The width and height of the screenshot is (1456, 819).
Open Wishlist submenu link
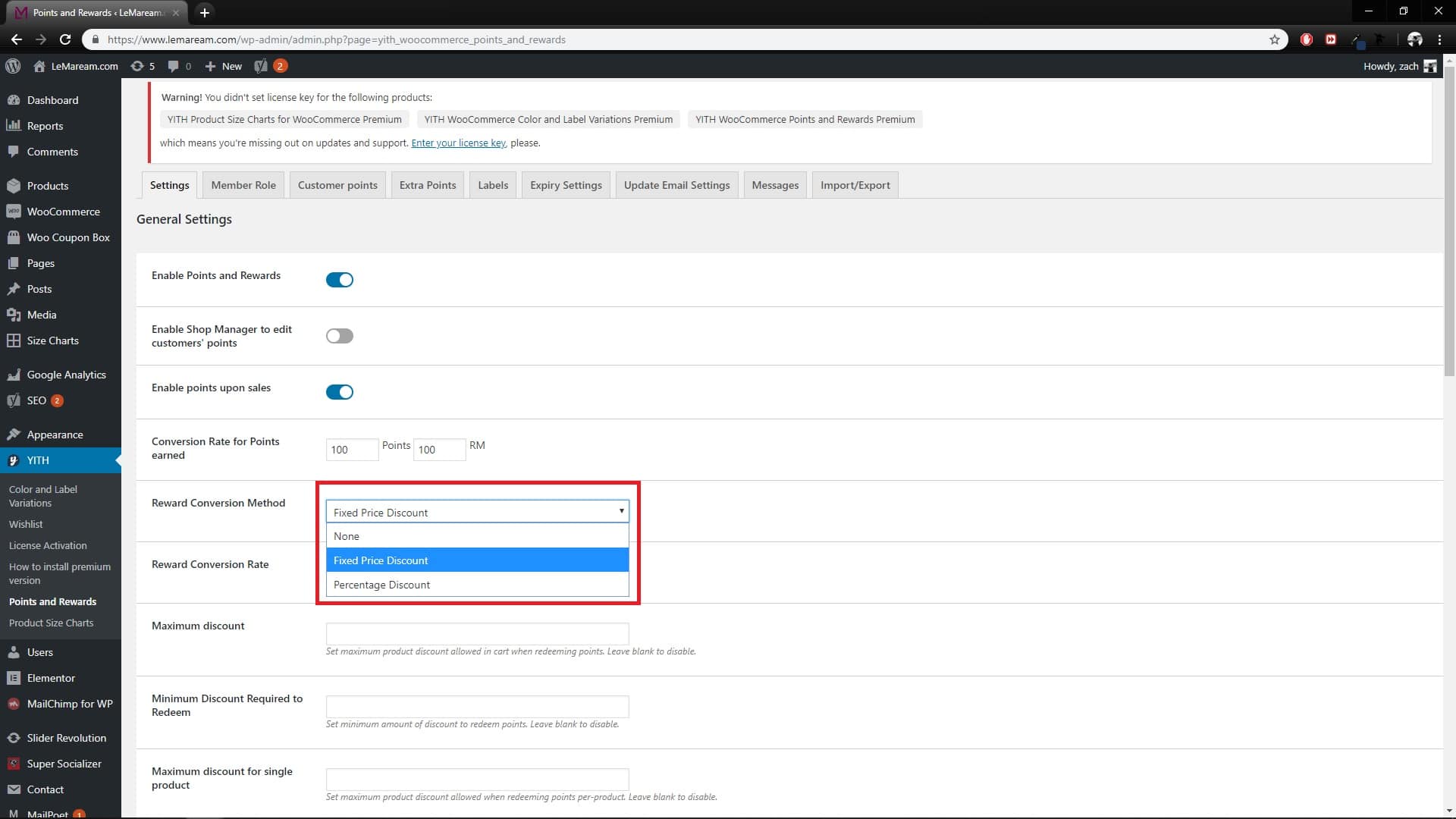(26, 524)
